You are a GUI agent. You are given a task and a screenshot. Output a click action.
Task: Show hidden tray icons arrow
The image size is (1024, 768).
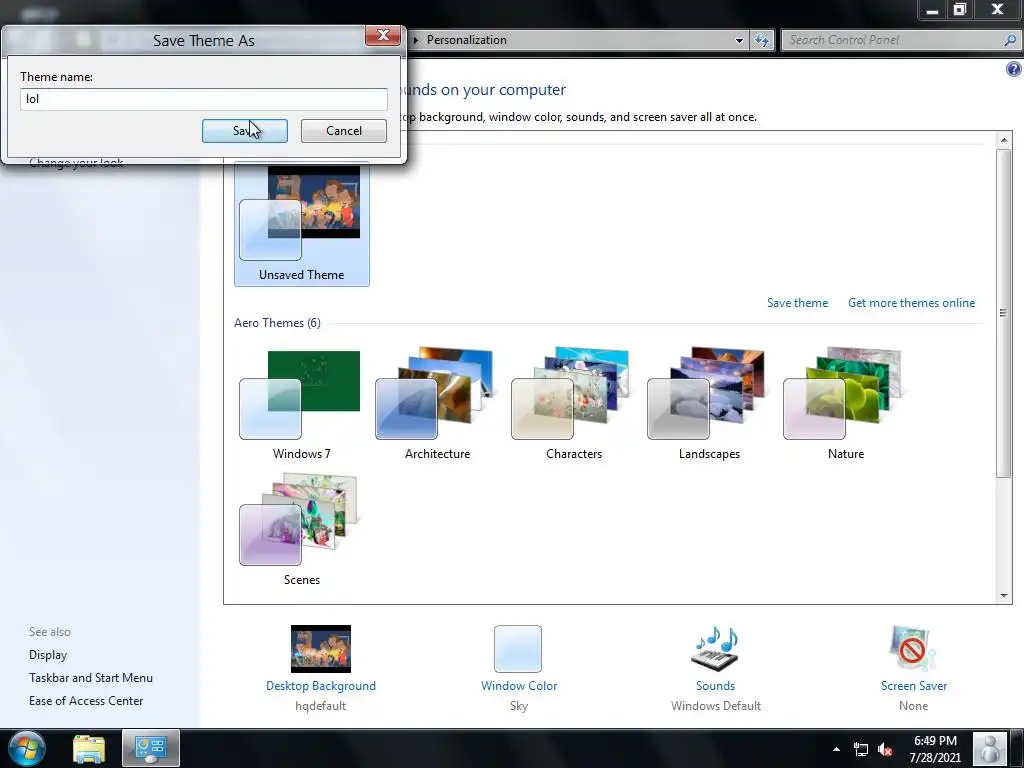(x=836, y=749)
